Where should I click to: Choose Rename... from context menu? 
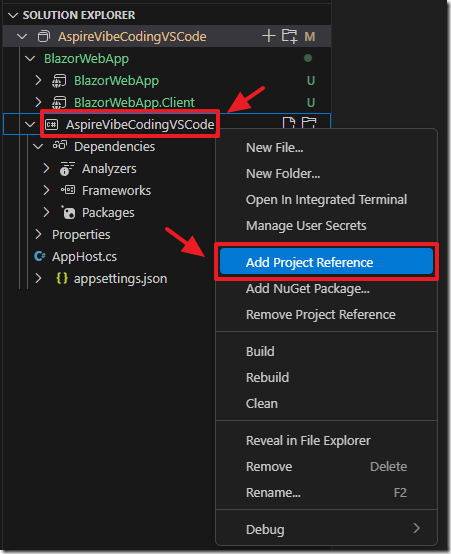(326, 493)
